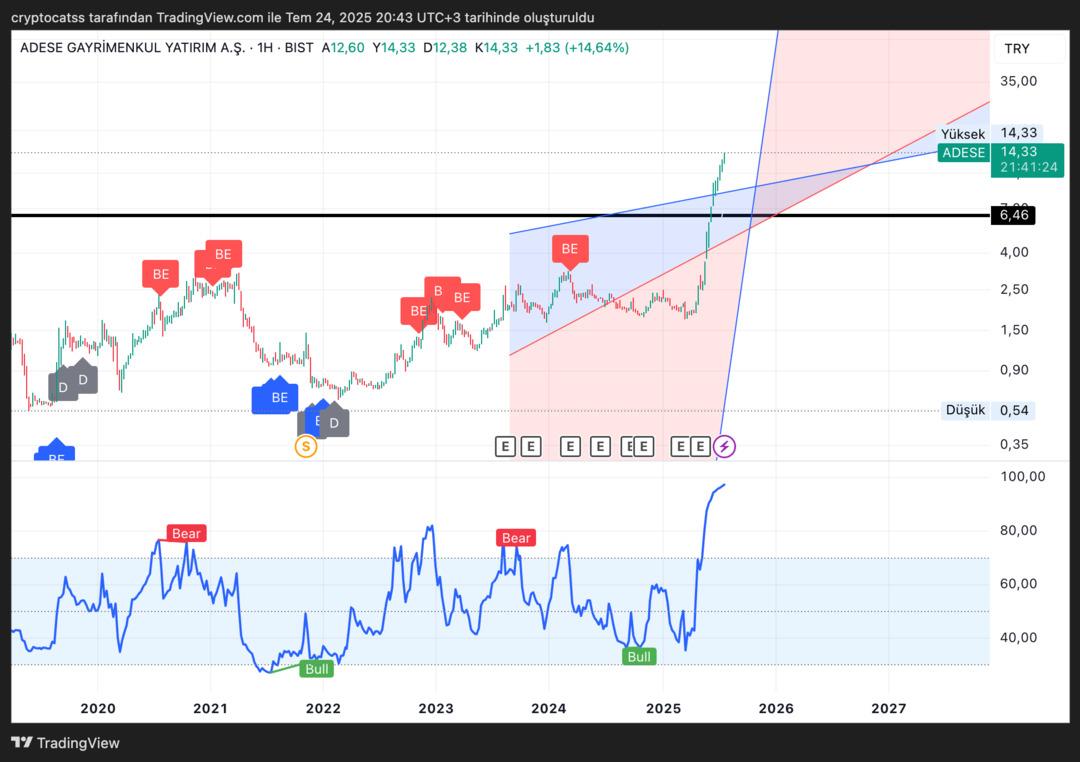Click the 35,00 price axis label
1080x762 pixels.
[1019, 81]
